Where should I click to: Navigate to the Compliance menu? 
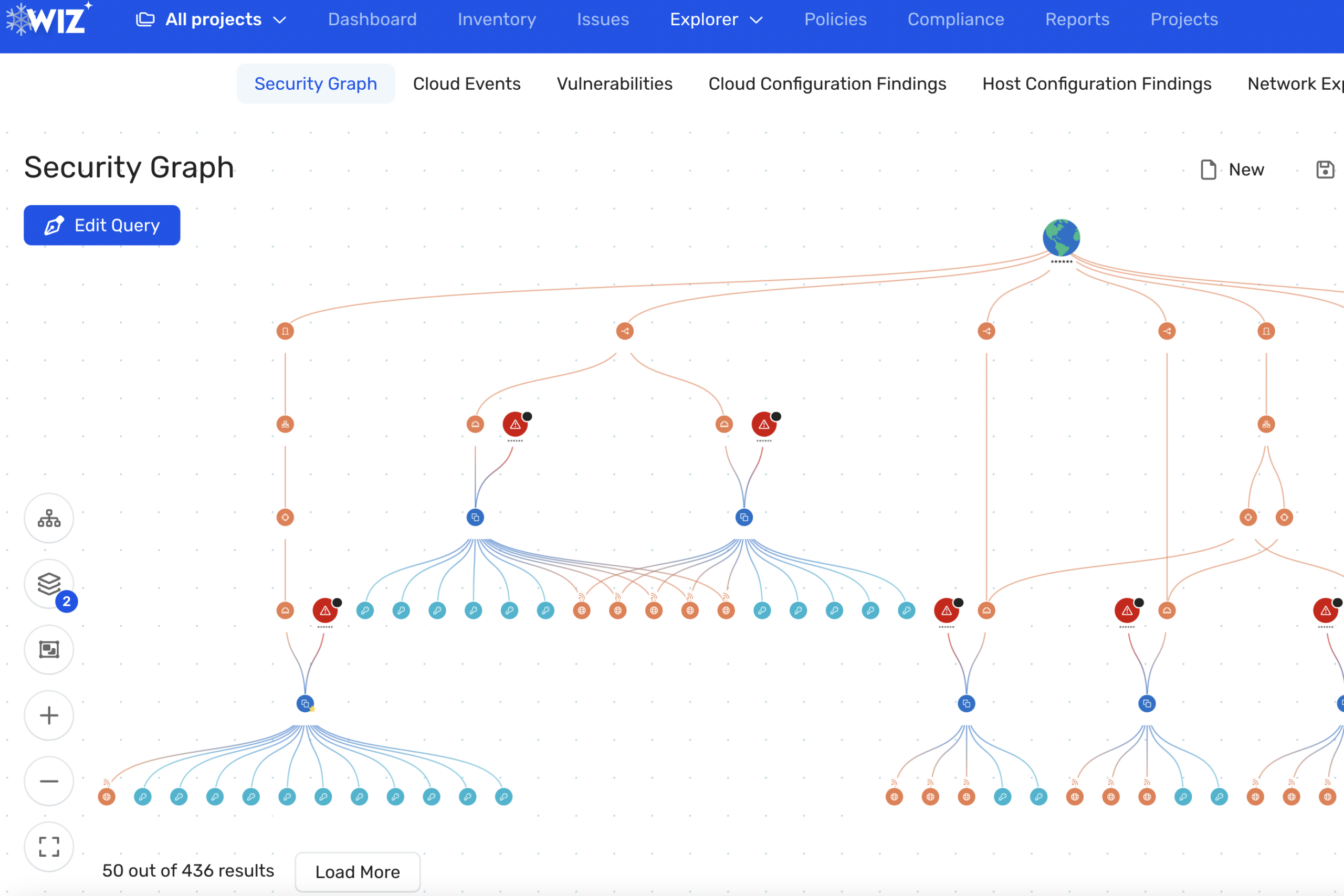click(x=955, y=19)
